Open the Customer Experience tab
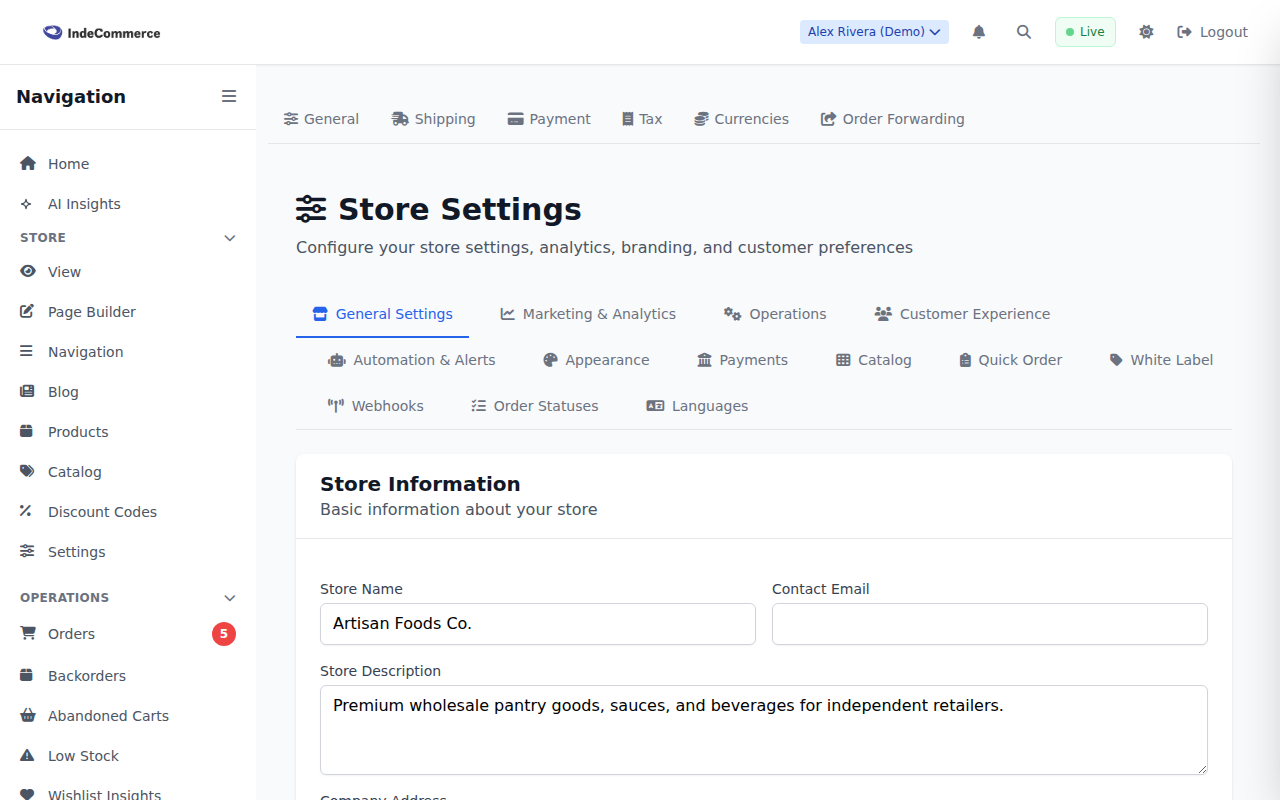The height and width of the screenshot is (800, 1280). [x=962, y=314]
